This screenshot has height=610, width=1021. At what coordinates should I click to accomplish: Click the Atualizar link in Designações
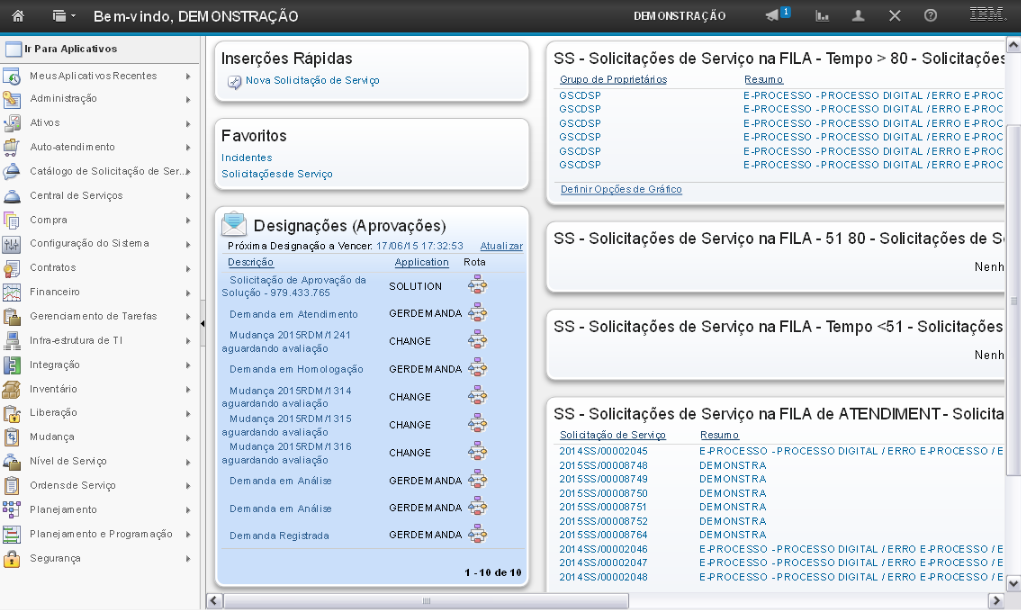(501, 245)
